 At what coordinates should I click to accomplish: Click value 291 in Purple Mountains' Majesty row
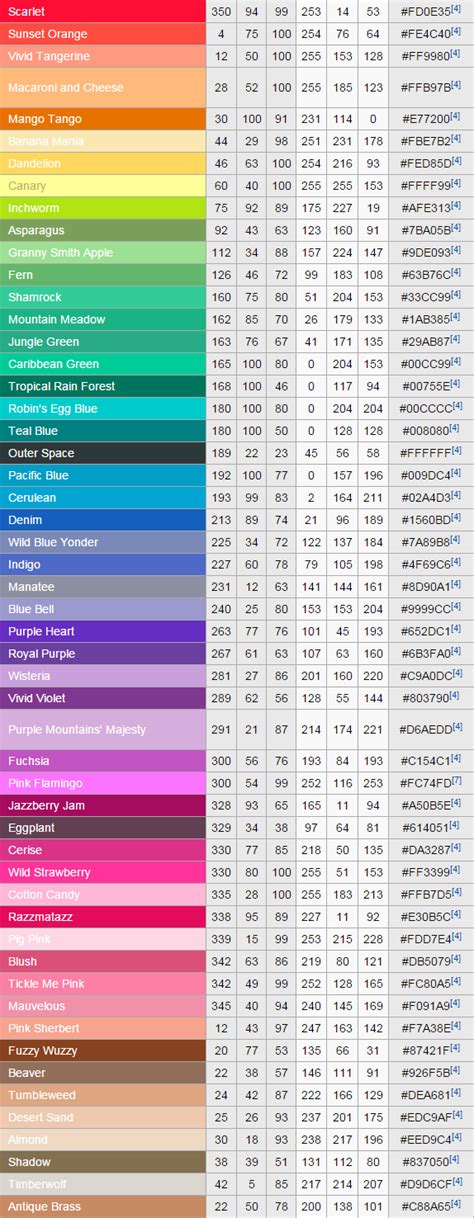click(220, 729)
